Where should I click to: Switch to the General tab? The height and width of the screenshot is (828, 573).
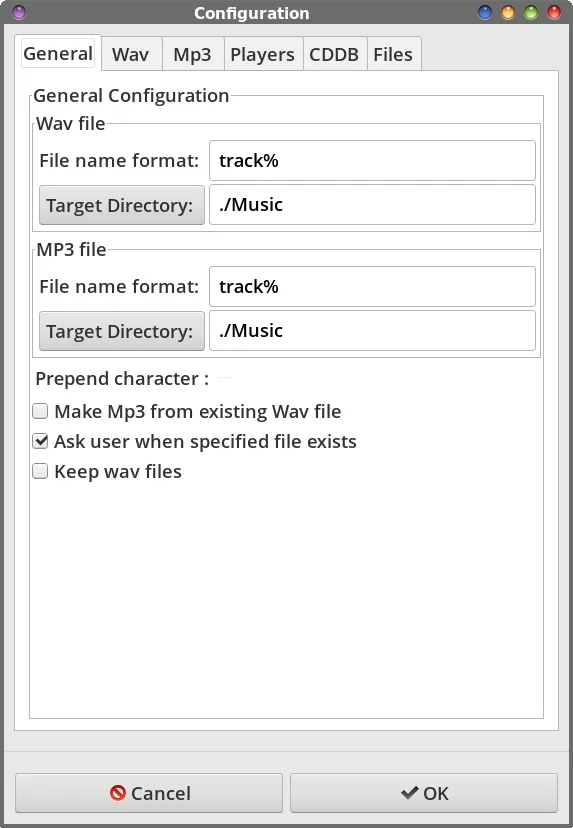(58, 53)
